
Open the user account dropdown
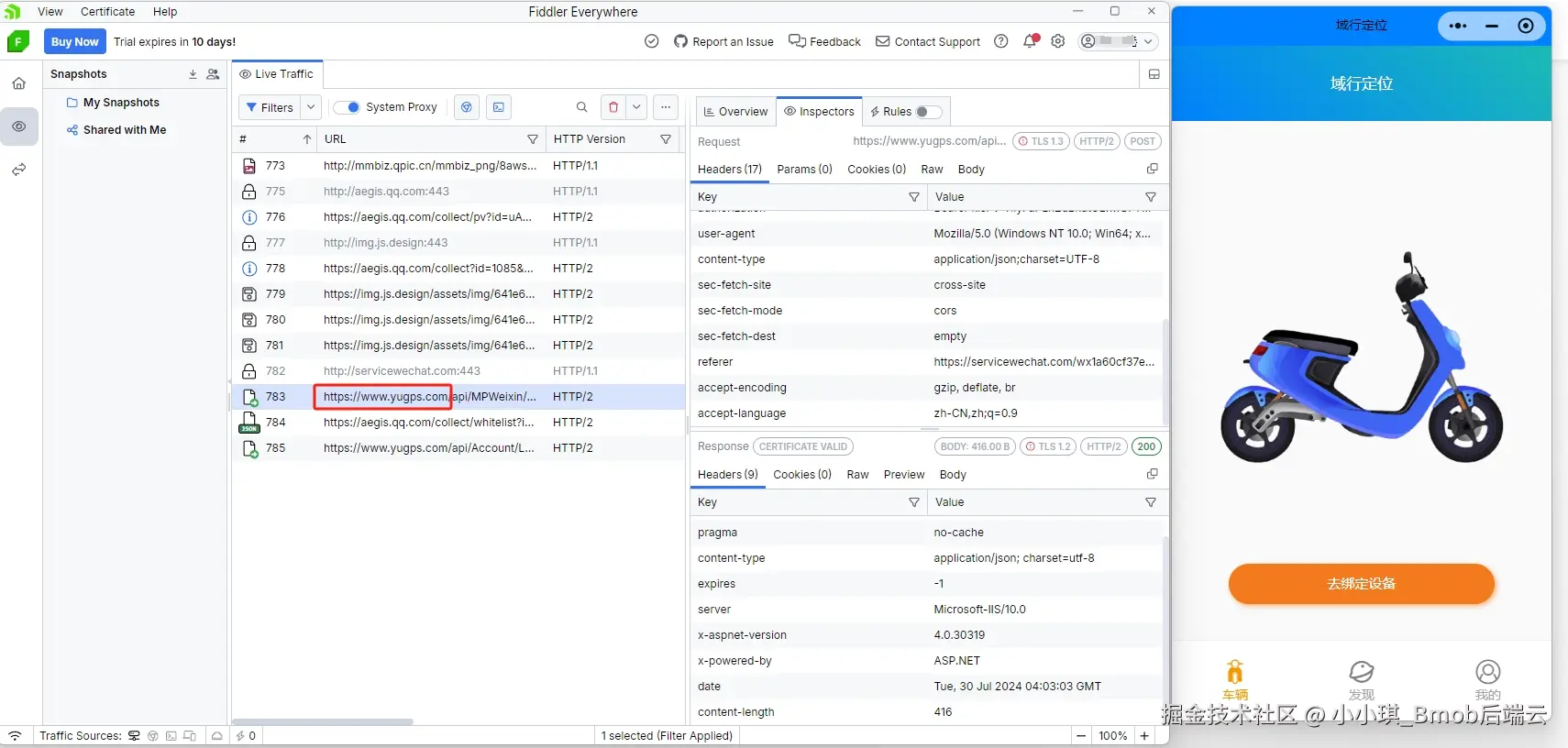pyautogui.click(x=1117, y=41)
